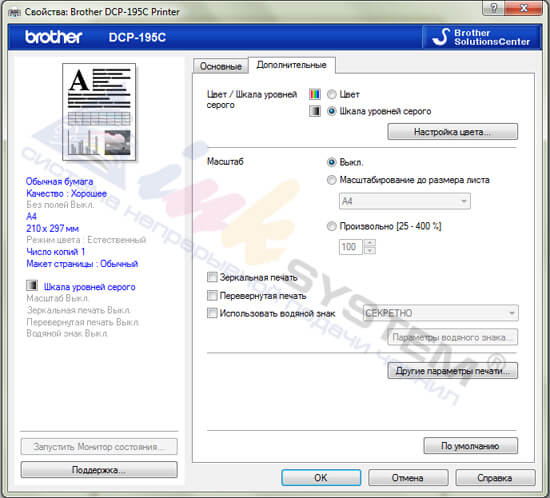Switch to the Дополнительные tab
Screen dimensions: 550x498
[x=291, y=65]
